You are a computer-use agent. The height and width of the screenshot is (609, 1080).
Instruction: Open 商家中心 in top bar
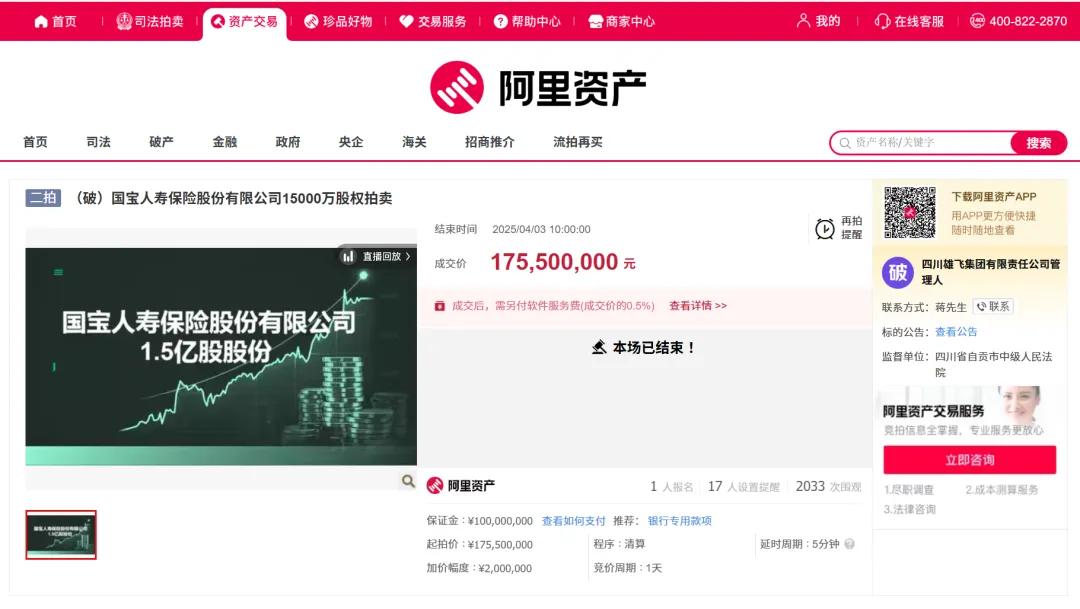(621, 21)
